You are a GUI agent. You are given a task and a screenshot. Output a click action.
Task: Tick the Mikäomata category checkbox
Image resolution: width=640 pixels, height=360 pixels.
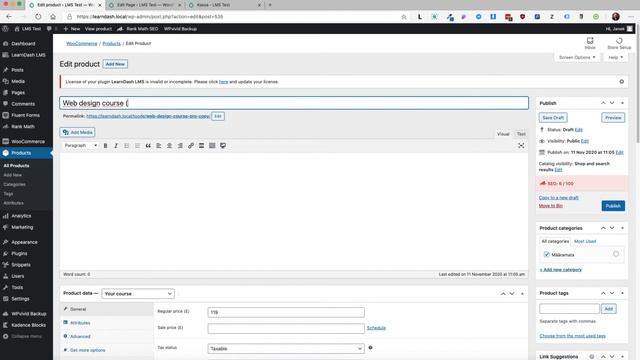click(x=547, y=254)
